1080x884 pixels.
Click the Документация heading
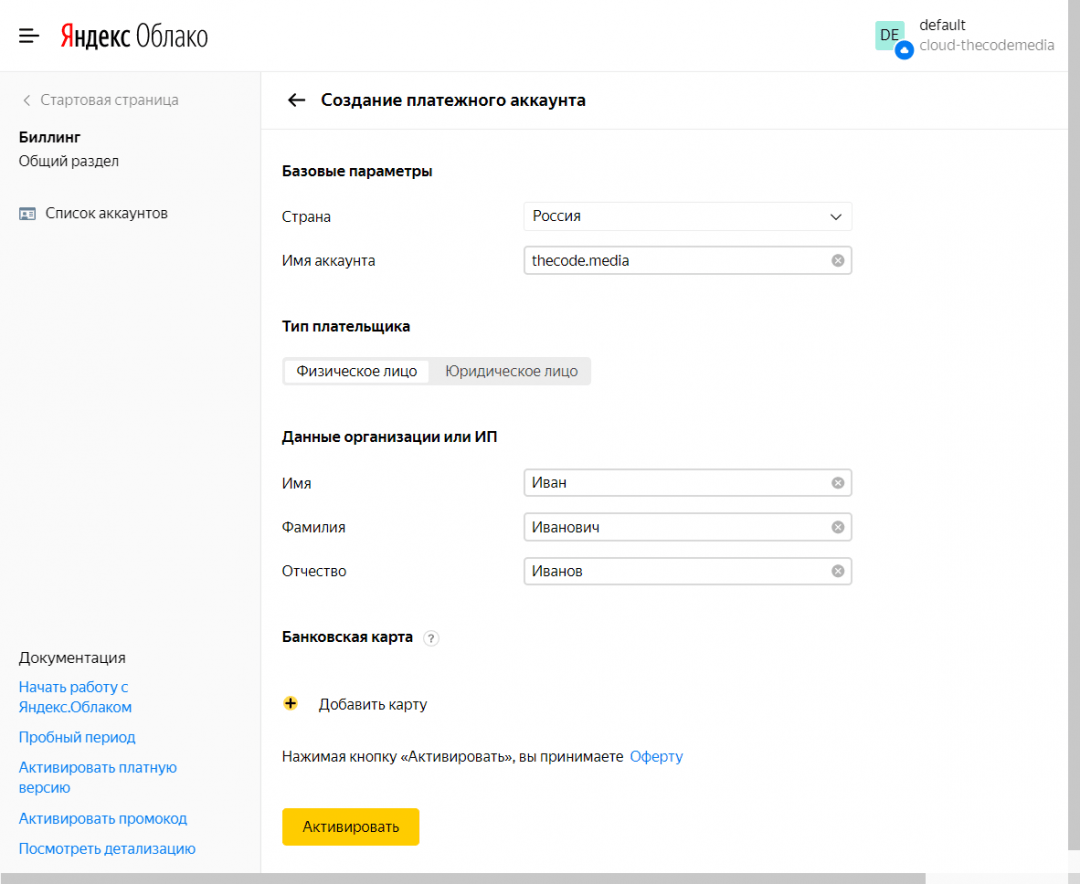click(72, 658)
